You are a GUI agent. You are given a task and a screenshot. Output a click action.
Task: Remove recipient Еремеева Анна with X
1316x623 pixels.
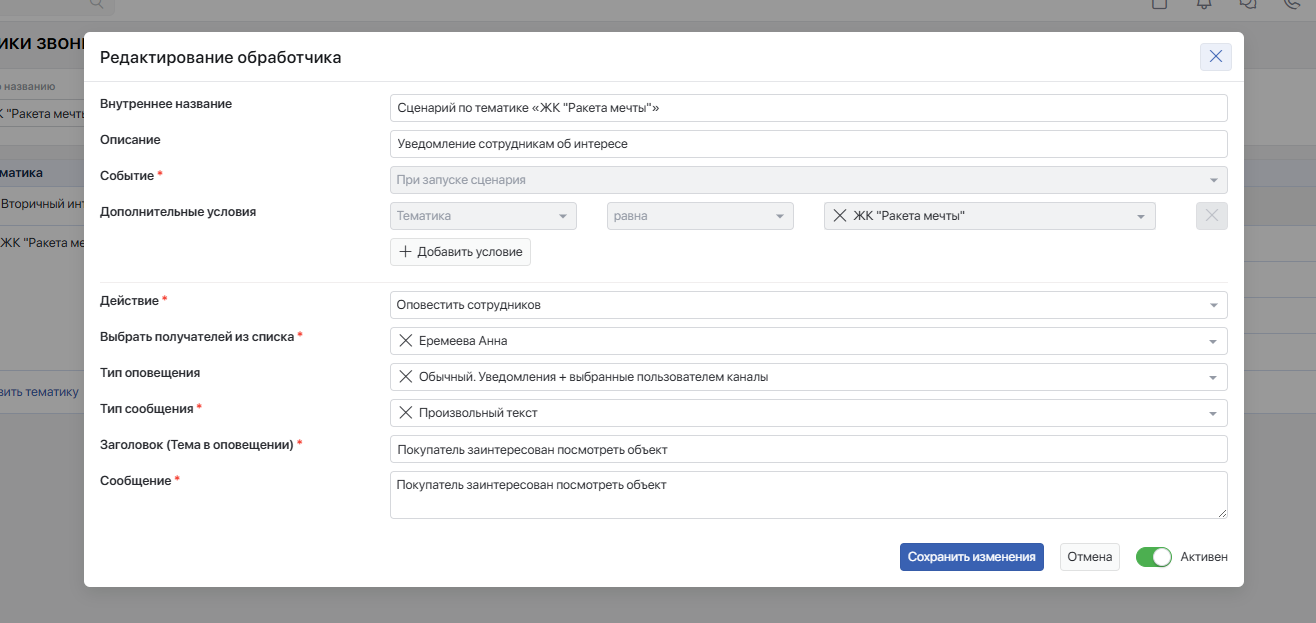[x=406, y=341]
